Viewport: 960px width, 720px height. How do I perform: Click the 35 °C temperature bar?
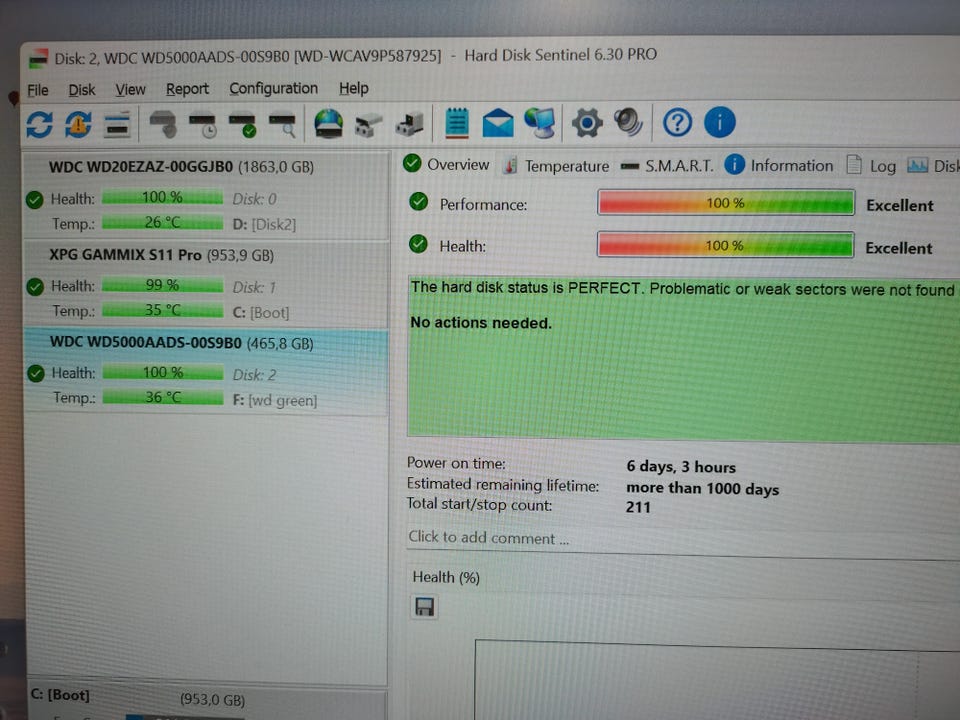pos(162,310)
